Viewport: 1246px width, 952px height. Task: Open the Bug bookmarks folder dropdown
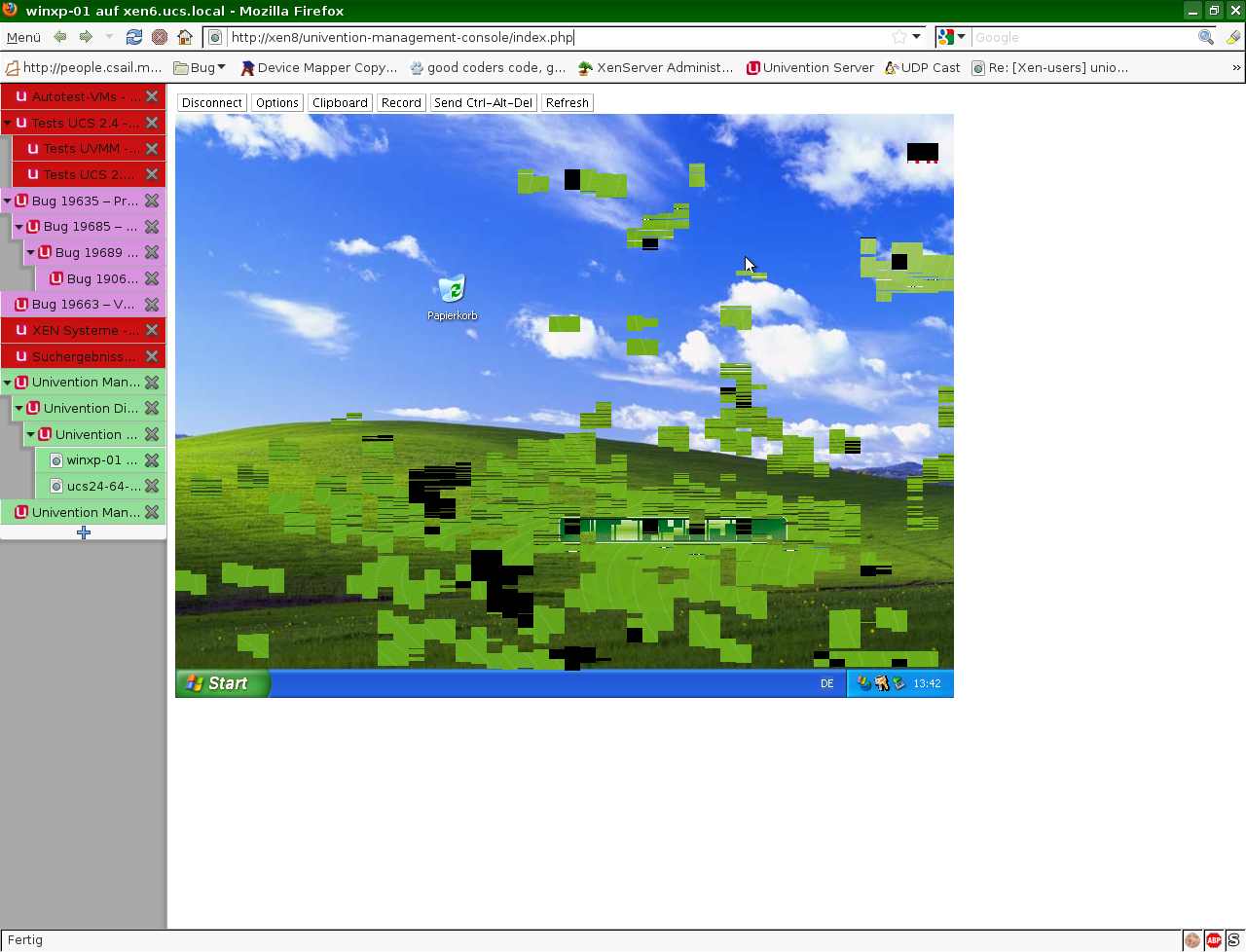[x=200, y=68]
